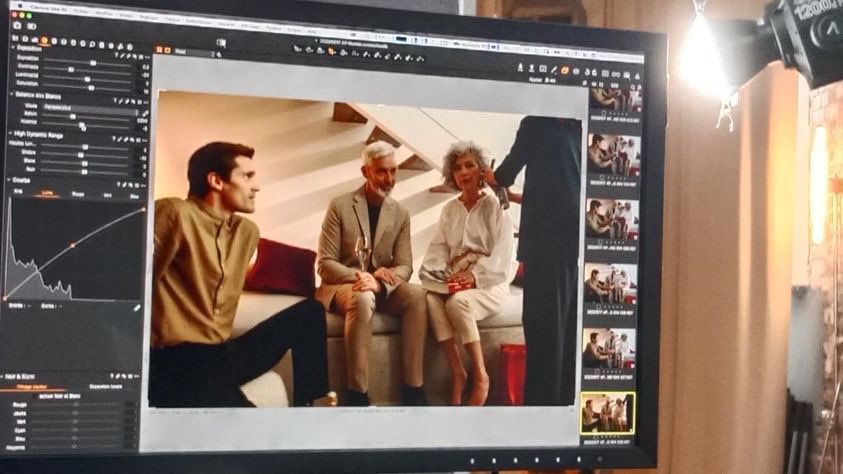843x474 pixels.
Task: Open the orange-highlighted Exposure tool tab icon
Action: point(44,41)
